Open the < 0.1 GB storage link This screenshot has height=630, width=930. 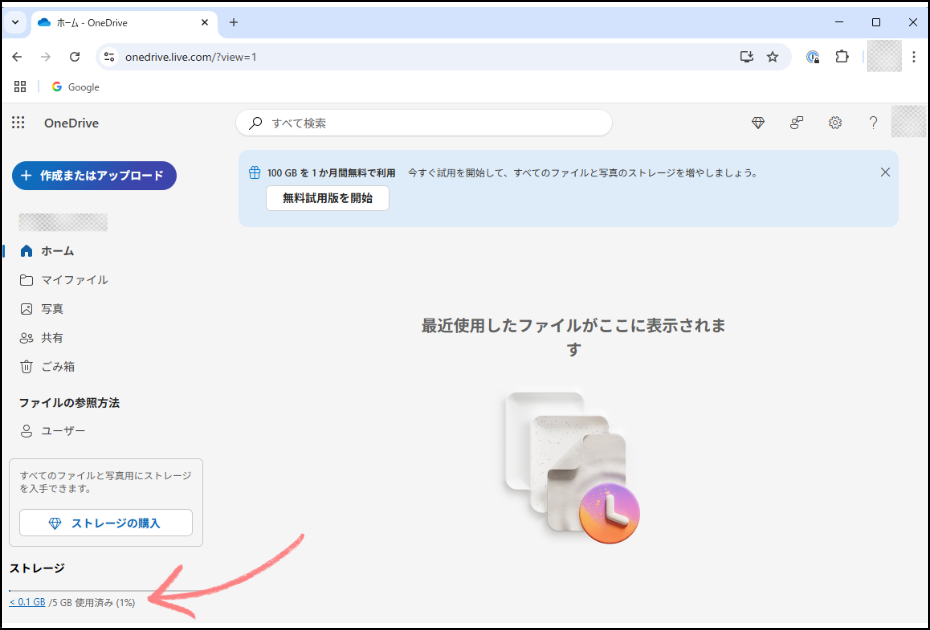coord(27,602)
